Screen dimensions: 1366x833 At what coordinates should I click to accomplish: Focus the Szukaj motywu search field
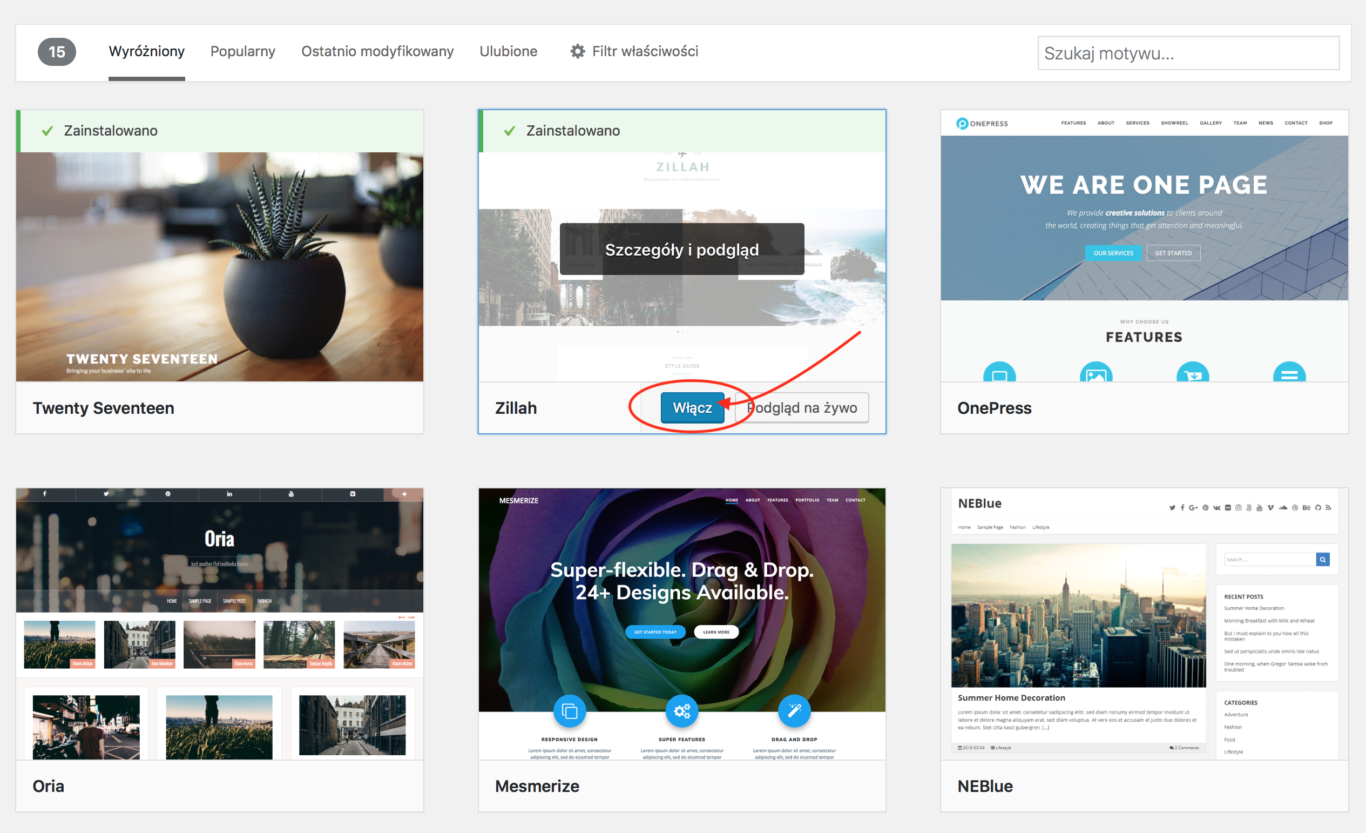(x=1189, y=53)
